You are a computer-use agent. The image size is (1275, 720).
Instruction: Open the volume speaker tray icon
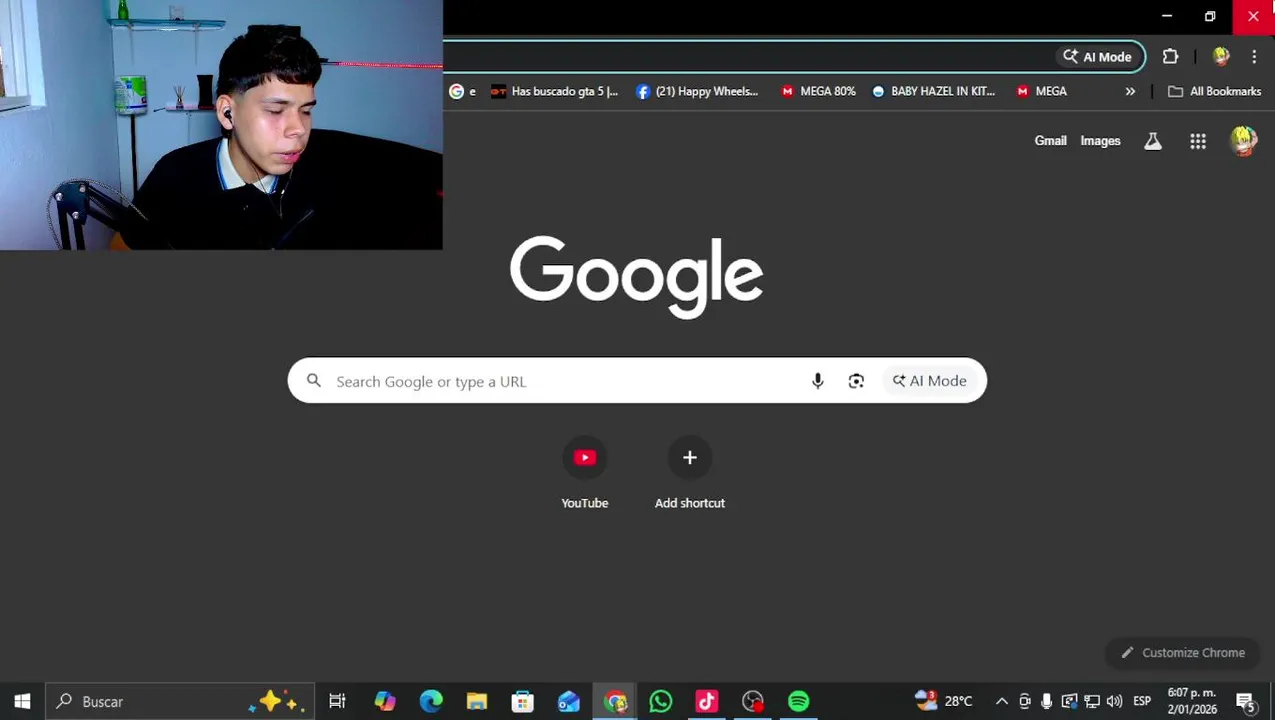tap(1114, 702)
